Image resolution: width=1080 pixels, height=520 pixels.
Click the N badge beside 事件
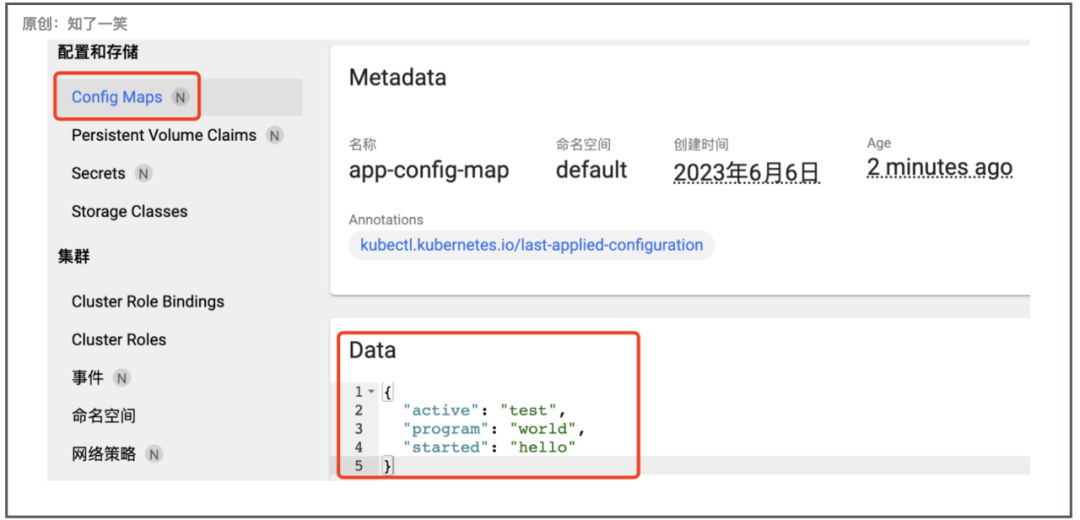[x=122, y=378]
